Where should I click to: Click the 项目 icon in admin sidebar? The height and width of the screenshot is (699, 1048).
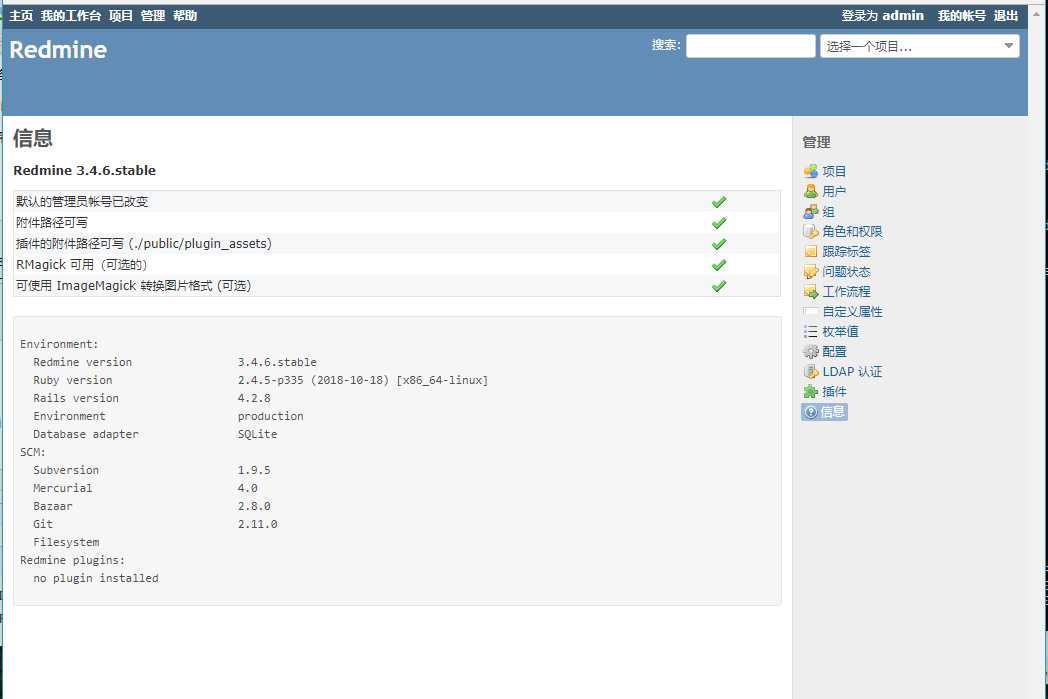pyautogui.click(x=810, y=171)
